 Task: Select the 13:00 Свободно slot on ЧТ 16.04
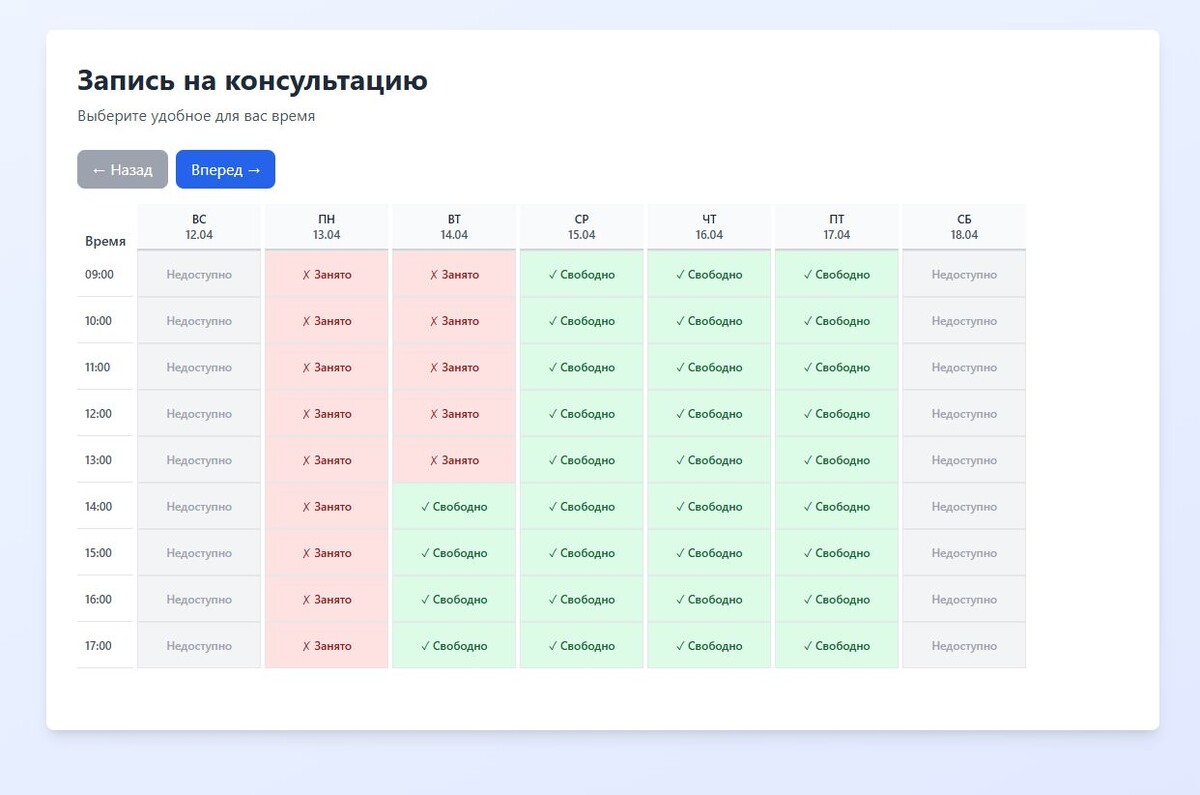[x=709, y=460]
